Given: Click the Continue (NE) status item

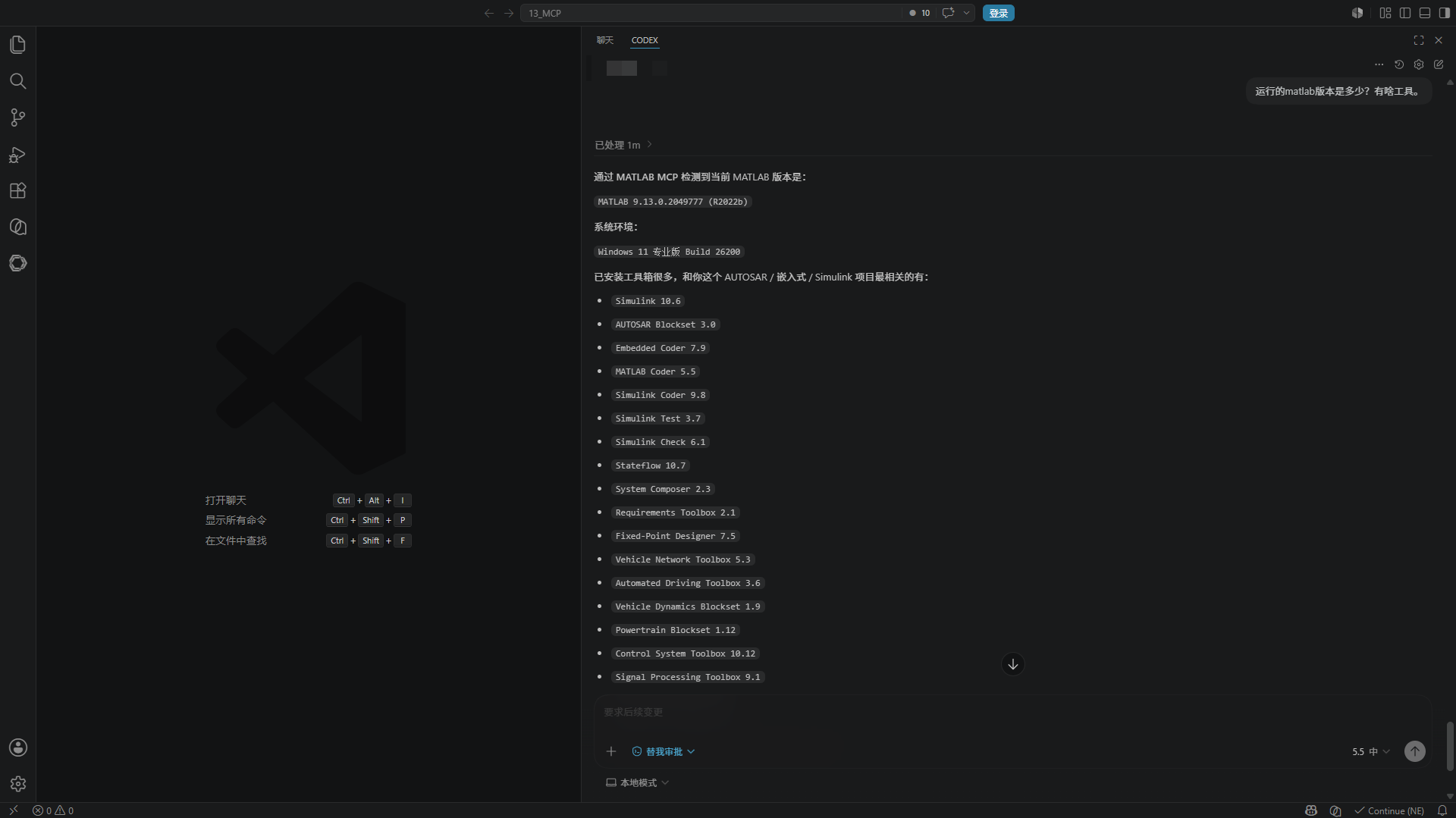Looking at the screenshot, I should tap(1389, 810).
